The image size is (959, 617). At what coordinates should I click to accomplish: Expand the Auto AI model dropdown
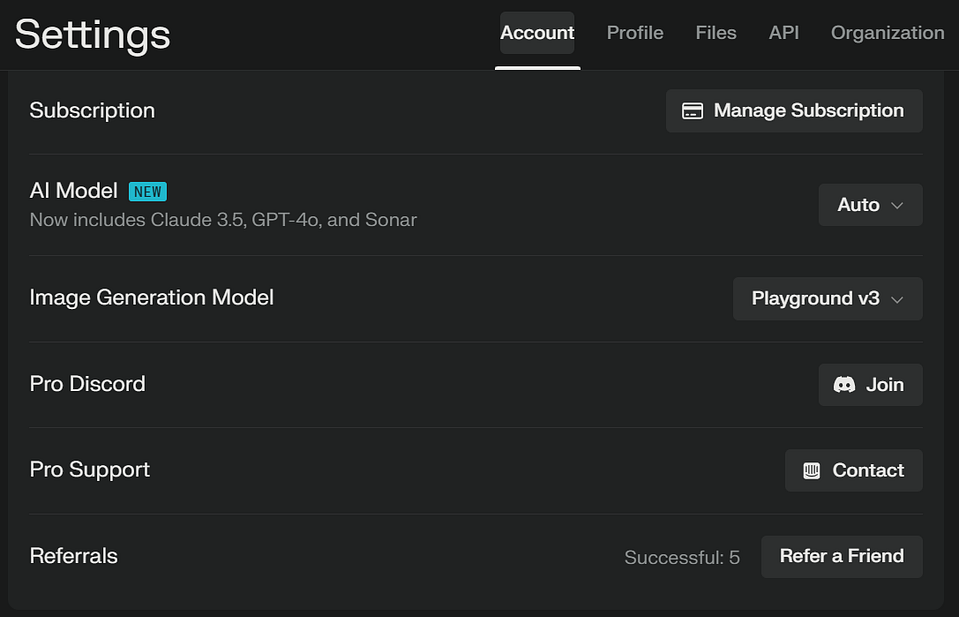coord(870,205)
